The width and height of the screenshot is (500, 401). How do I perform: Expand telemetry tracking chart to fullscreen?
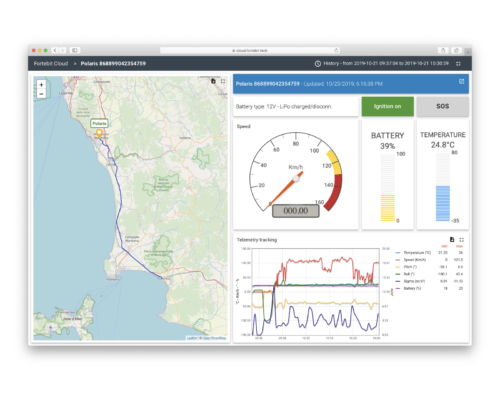click(462, 239)
